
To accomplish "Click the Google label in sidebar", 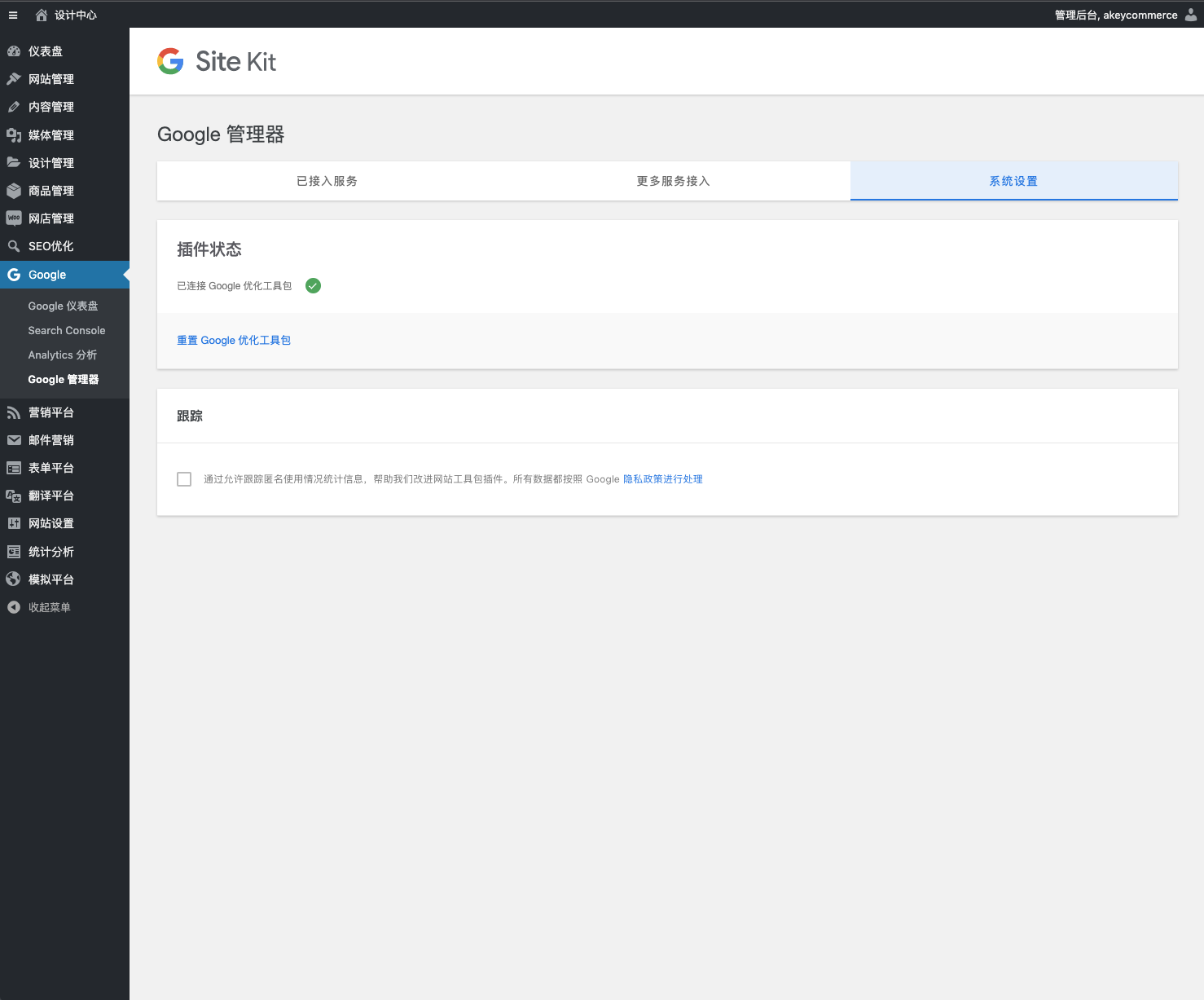I will [x=47, y=275].
